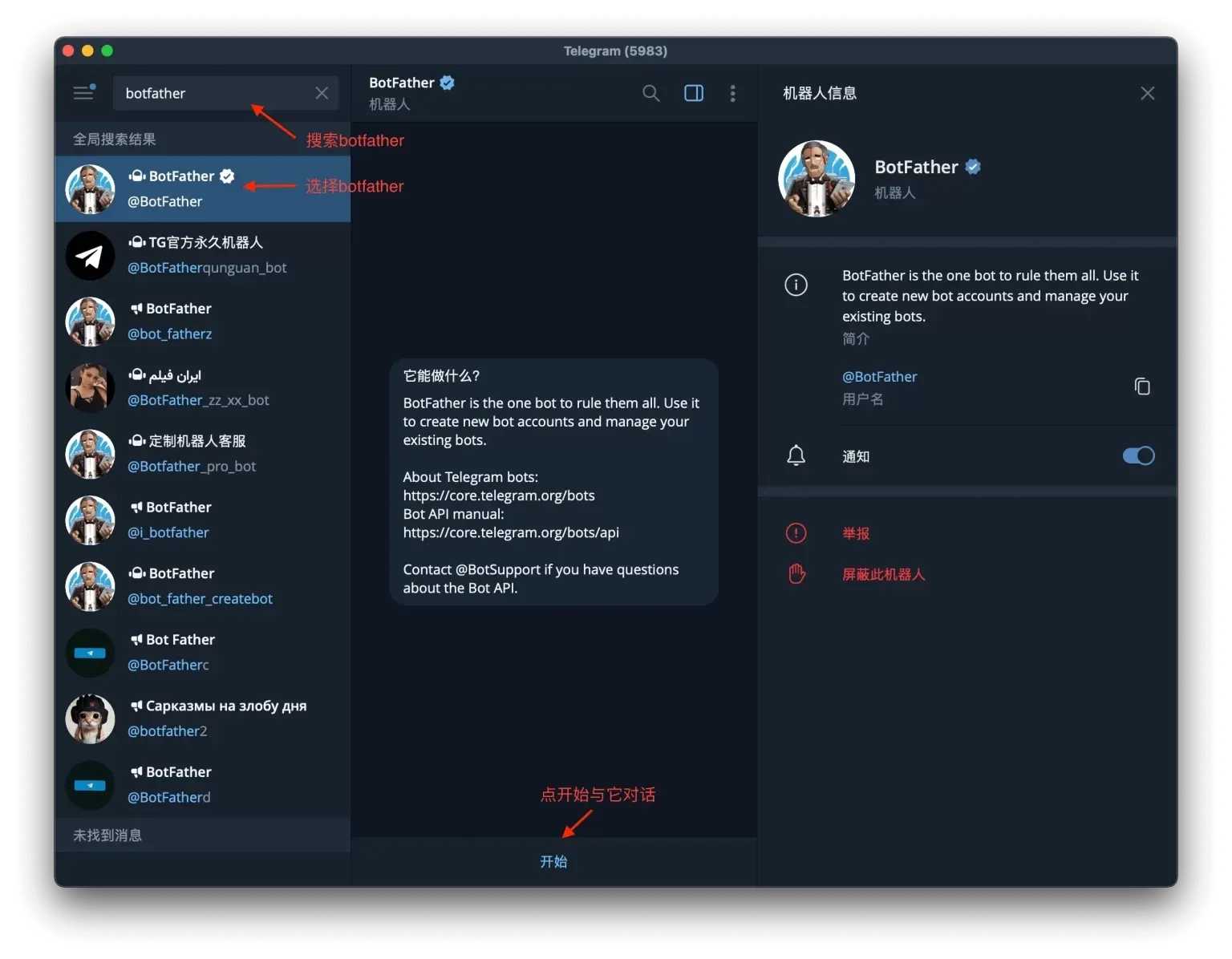Click the notification bell icon
Image resolution: width=1232 pixels, height=959 pixels.
pyautogui.click(x=796, y=455)
